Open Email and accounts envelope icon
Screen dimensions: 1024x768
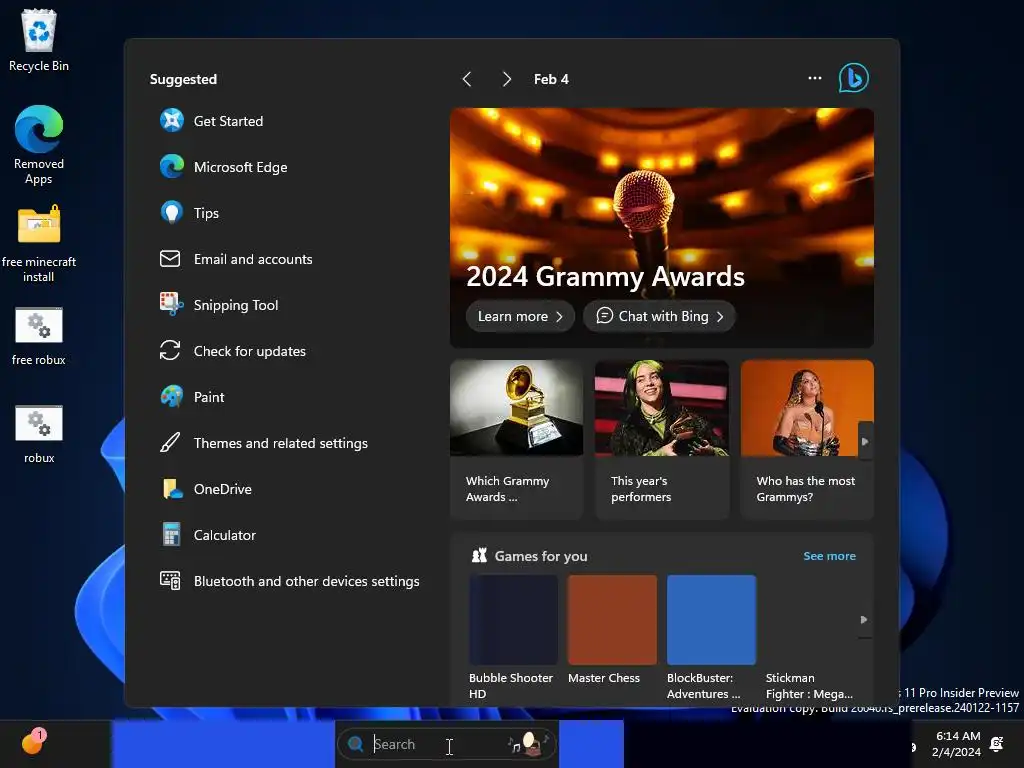pos(170,259)
